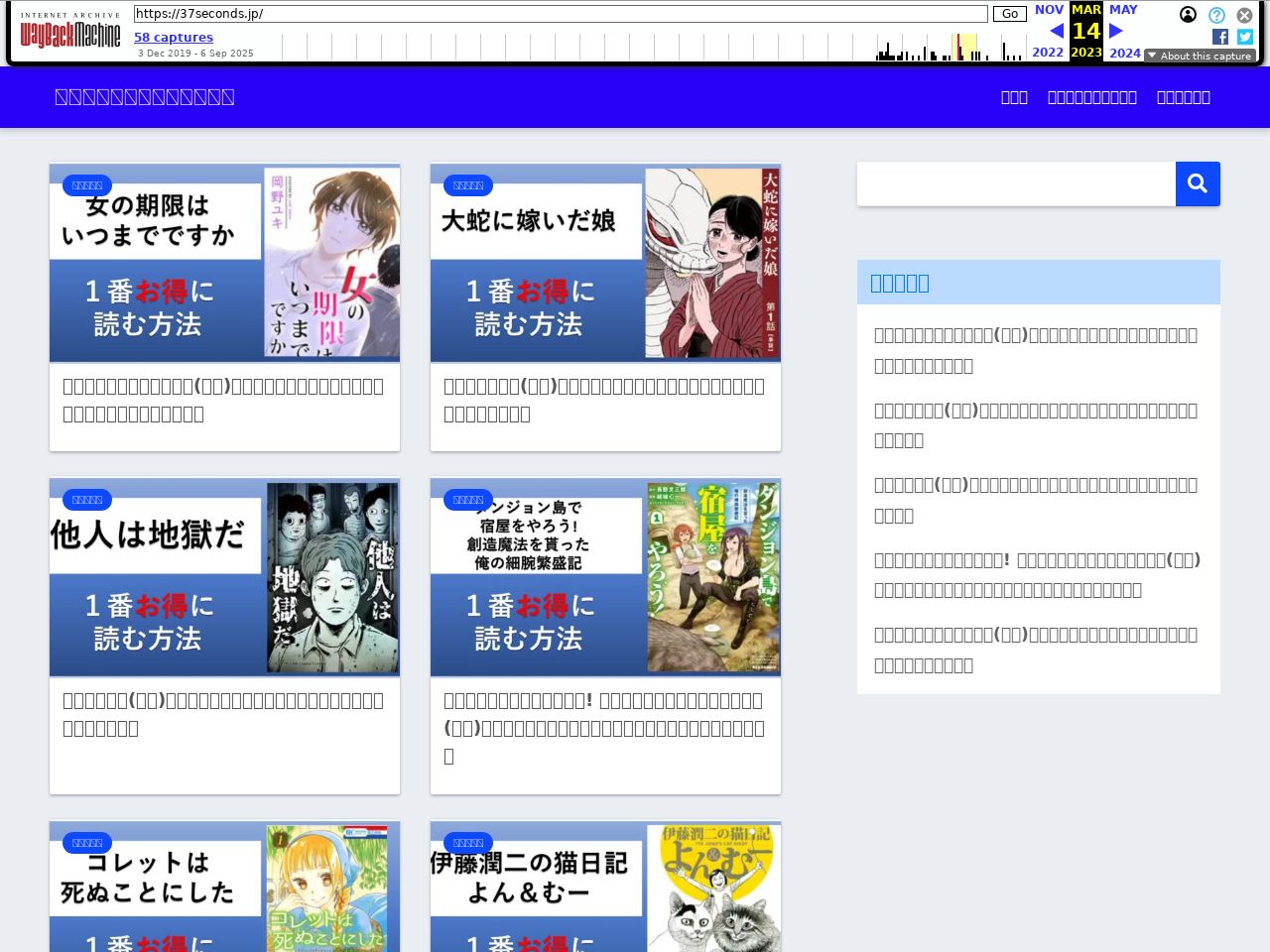Open the 58 captures link
This screenshot has height=952, width=1270.
[174, 37]
